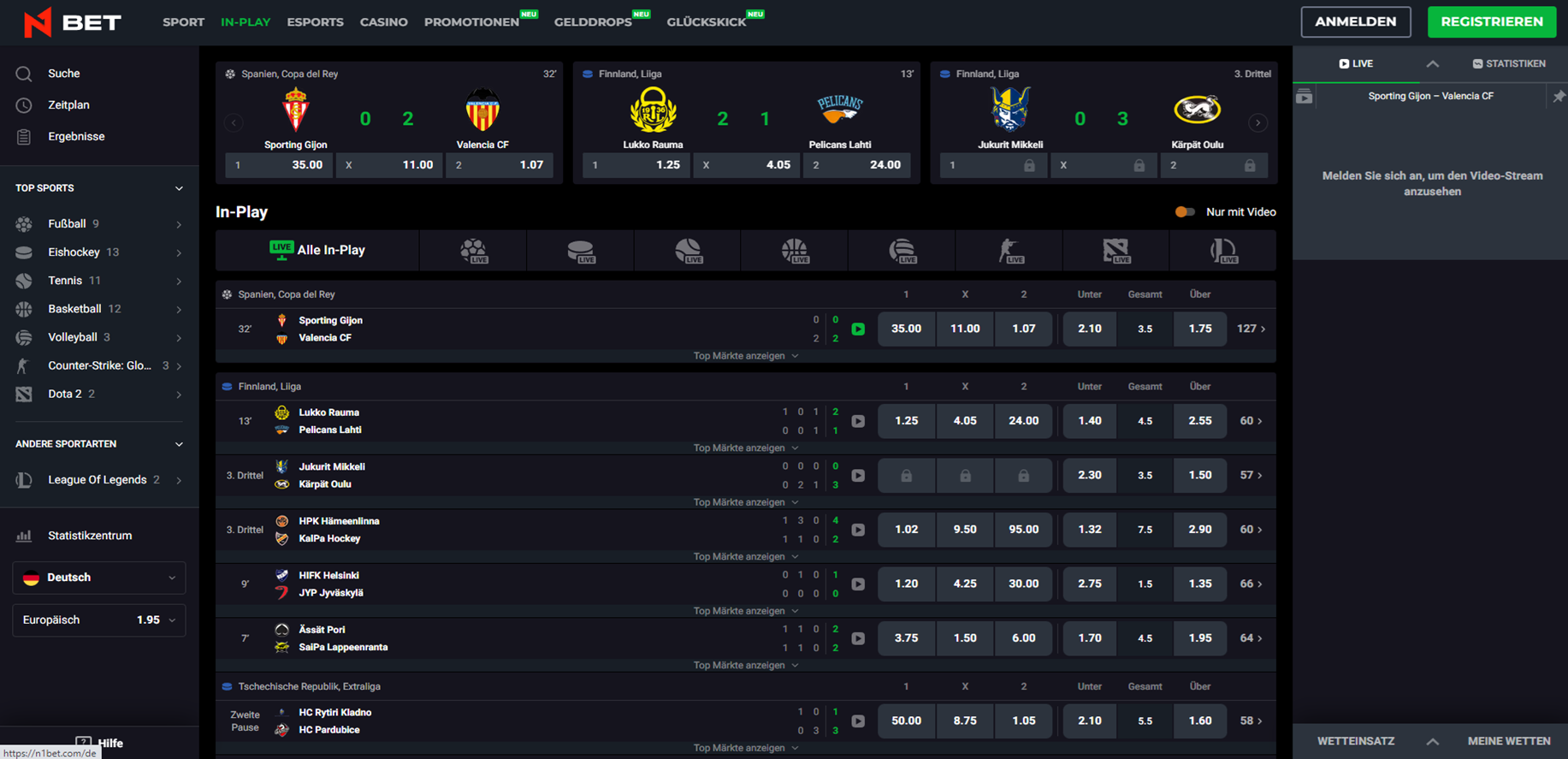The image size is (1568, 759).
Task: Open the MEINE WETTEN tab
Action: coord(1509,742)
